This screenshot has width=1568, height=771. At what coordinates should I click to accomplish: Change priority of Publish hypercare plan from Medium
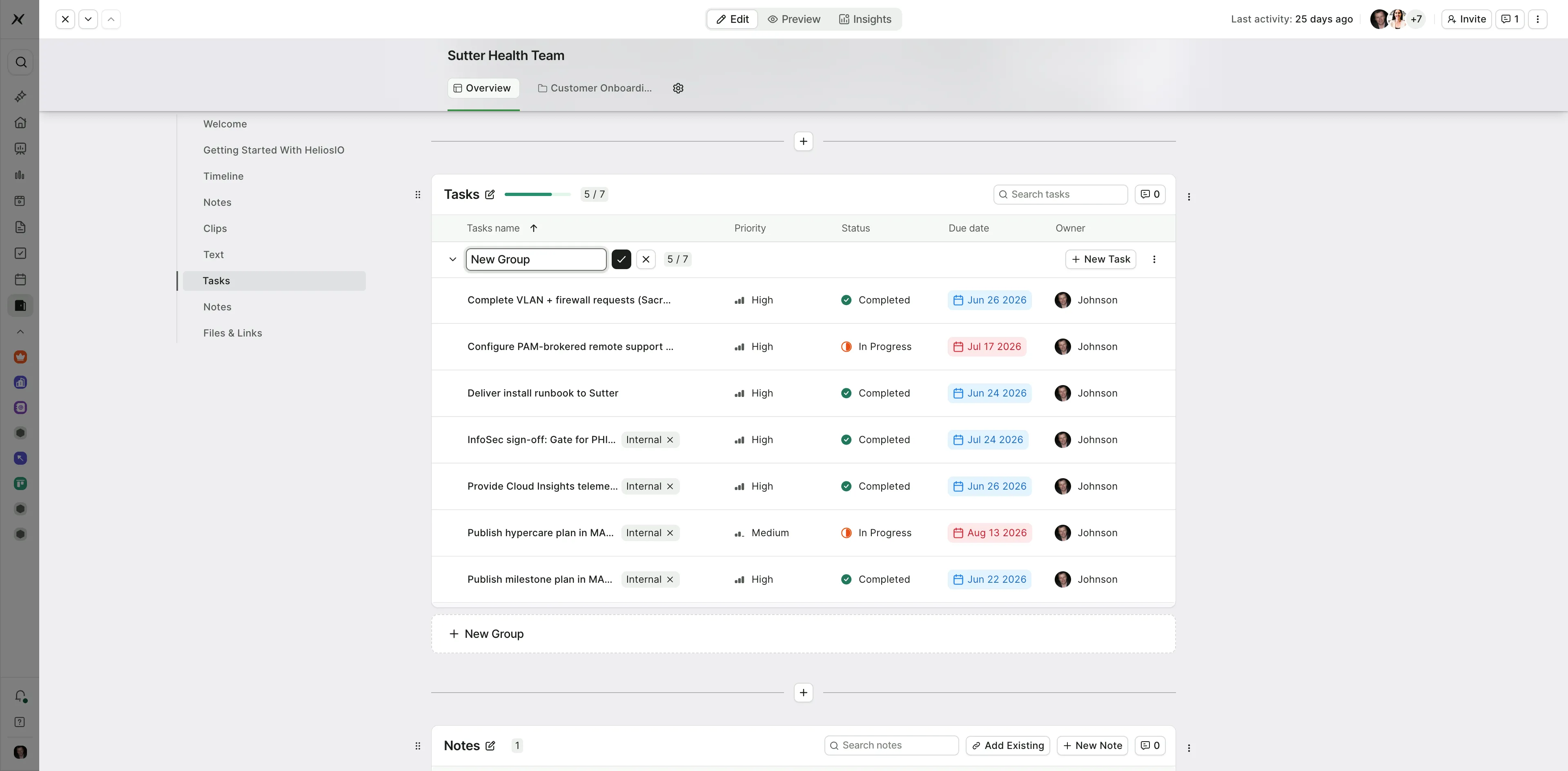[762, 533]
